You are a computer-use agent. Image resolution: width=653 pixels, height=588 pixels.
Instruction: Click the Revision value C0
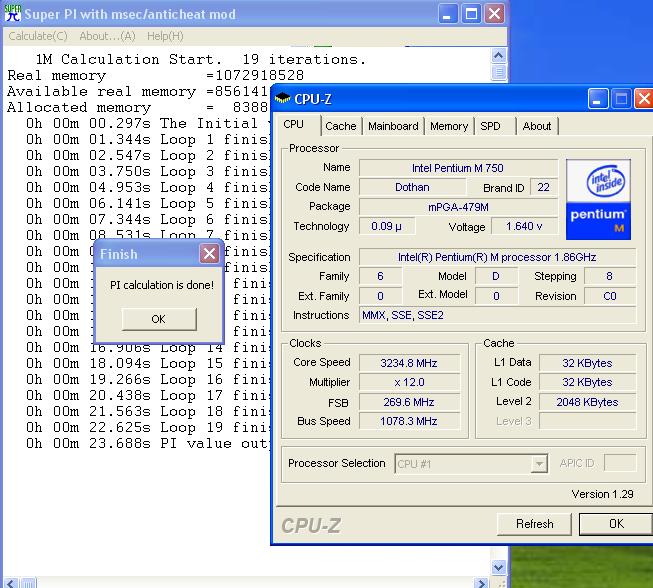tap(610, 296)
